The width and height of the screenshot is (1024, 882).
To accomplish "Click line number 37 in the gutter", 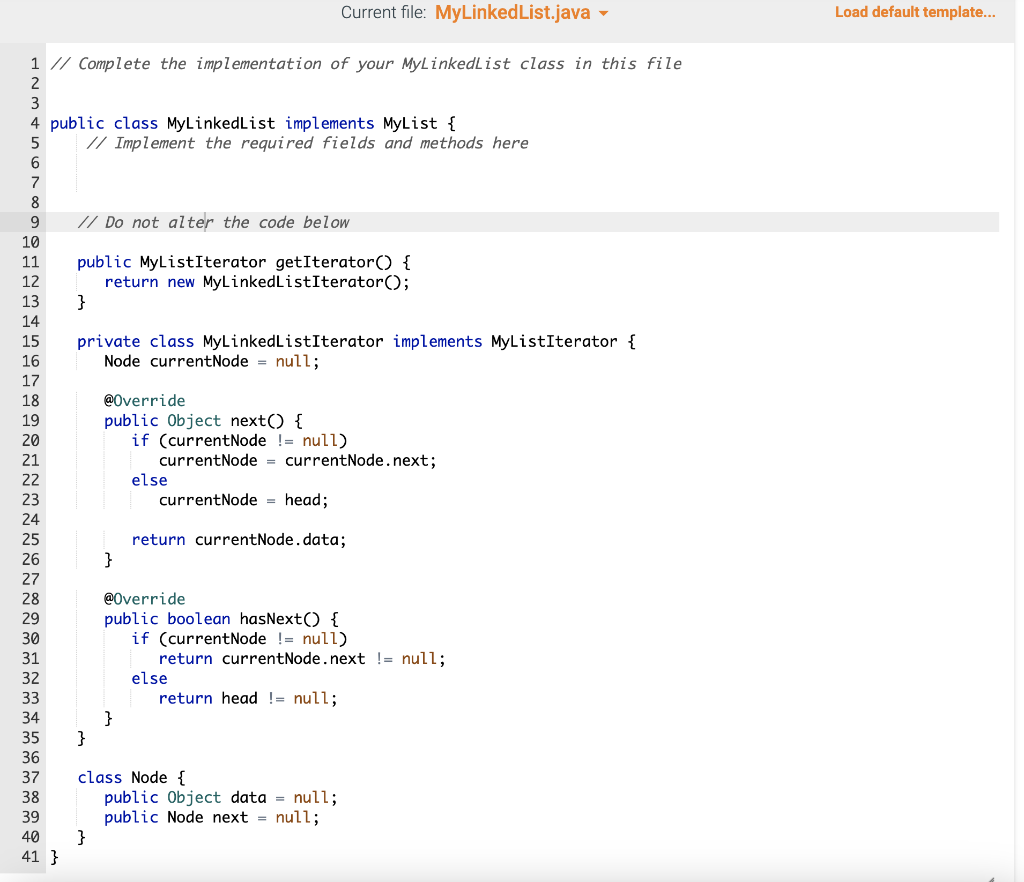I will tap(30, 777).
